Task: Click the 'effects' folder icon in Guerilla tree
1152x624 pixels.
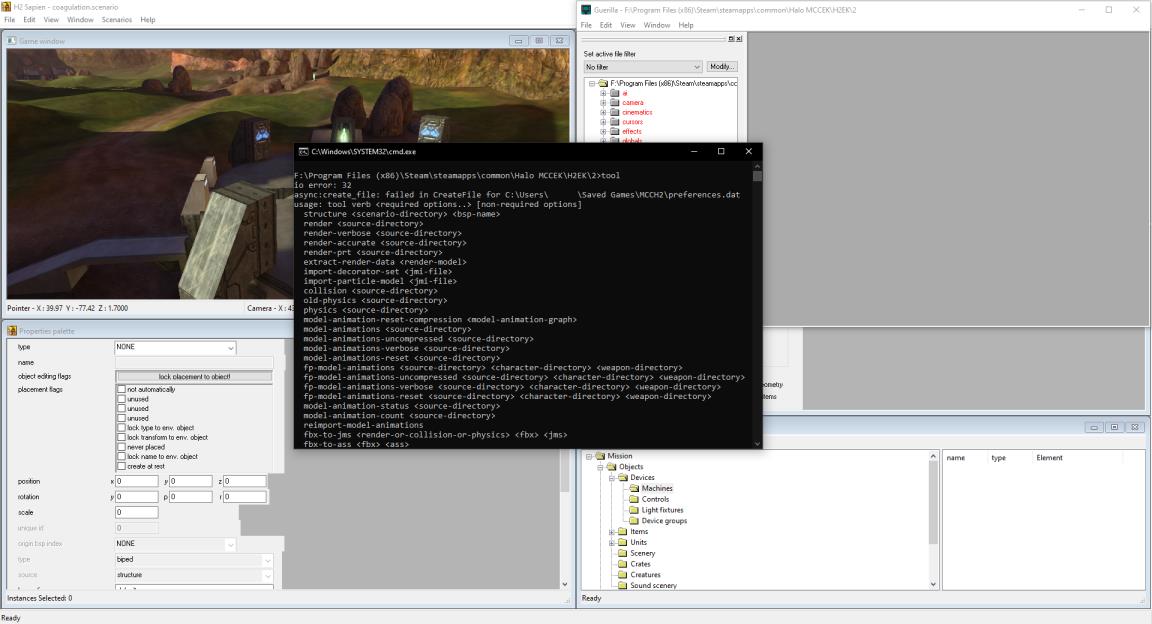Action: (x=615, y=132)
